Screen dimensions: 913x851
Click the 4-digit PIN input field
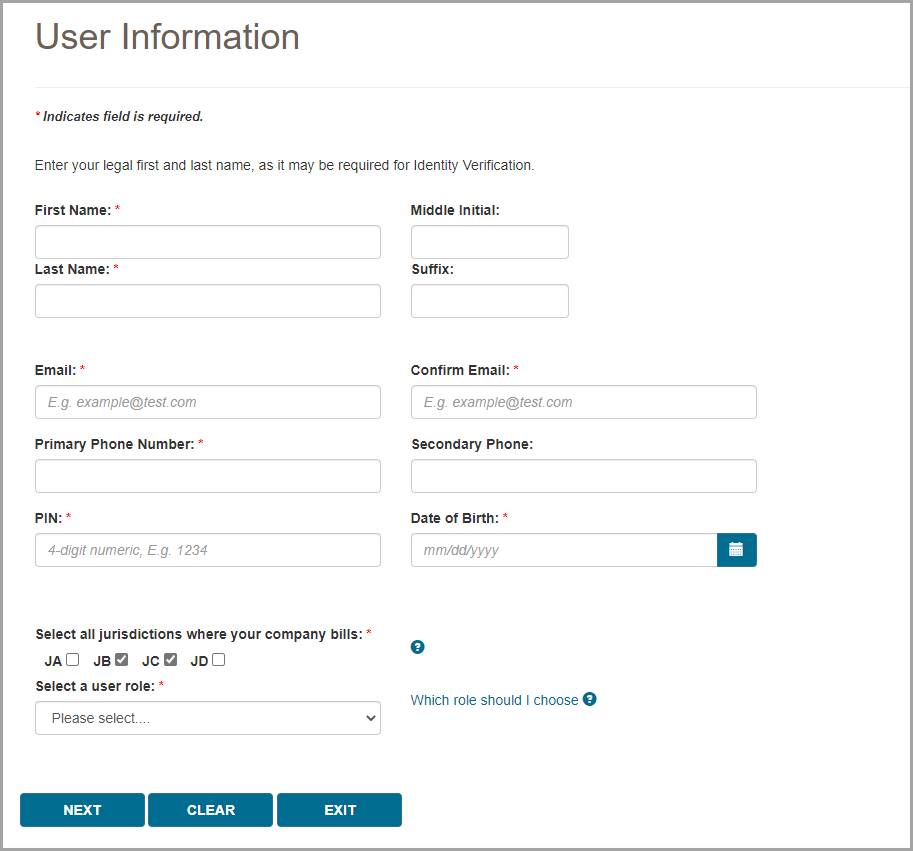pos(208,550)
